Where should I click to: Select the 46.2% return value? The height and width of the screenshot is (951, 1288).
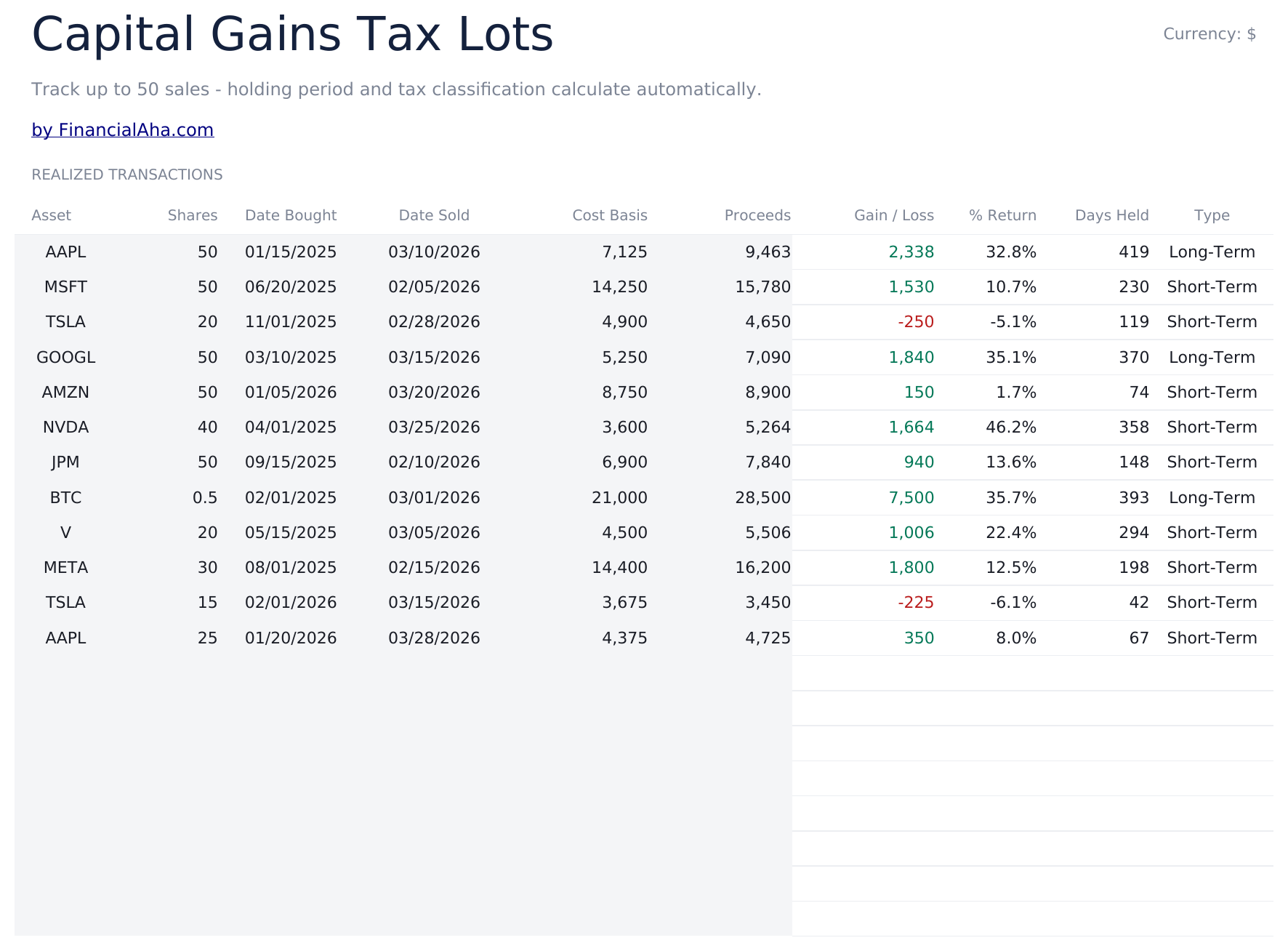(1011, 428)
